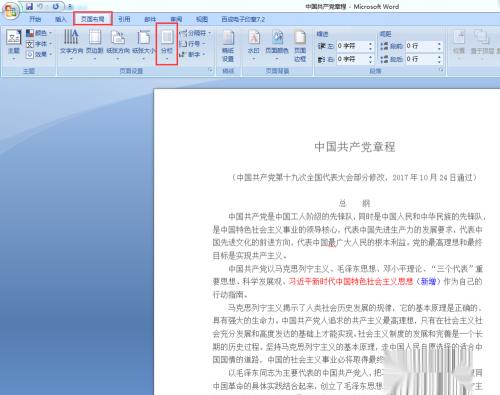The image size is (500, 395).
Task: Click the 稿纸设置 (Manuscript Paper) icon
Action: (228, 37)
